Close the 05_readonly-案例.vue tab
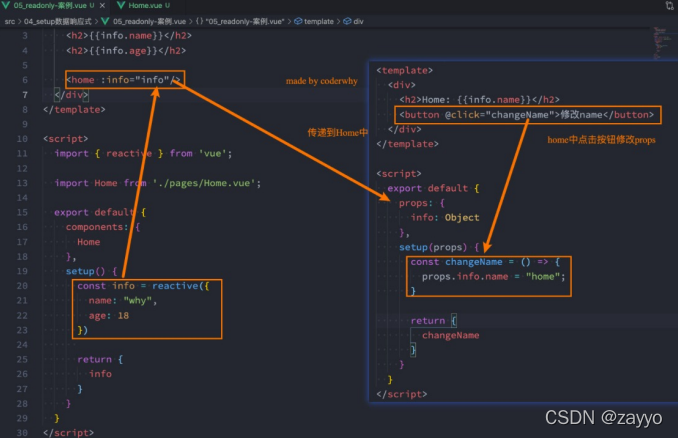The image size is (678, 438). 102,6
